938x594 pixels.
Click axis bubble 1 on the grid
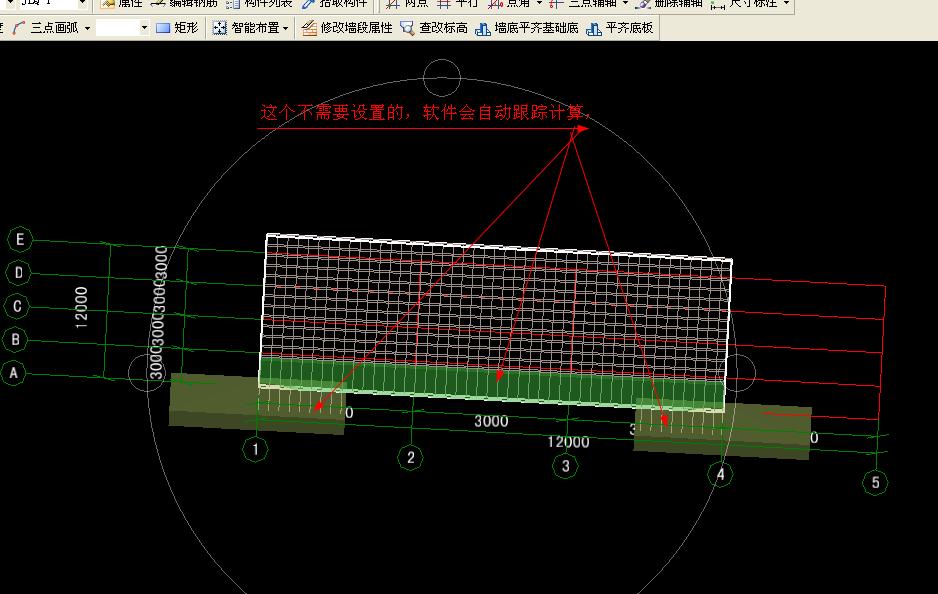[x=255, y=449]
